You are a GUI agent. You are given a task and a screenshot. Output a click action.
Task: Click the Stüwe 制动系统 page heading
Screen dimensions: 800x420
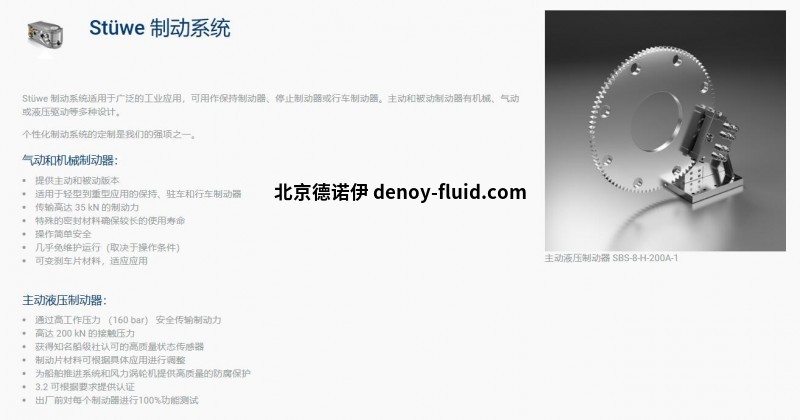point(160,28)
